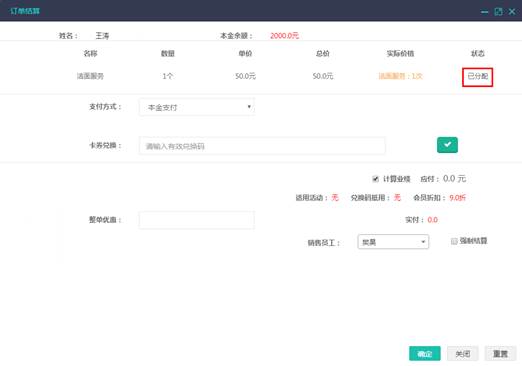Open the 支付方式 dropdown showing 本金支付
Screen dimensions: 522x366
point(197,107)
